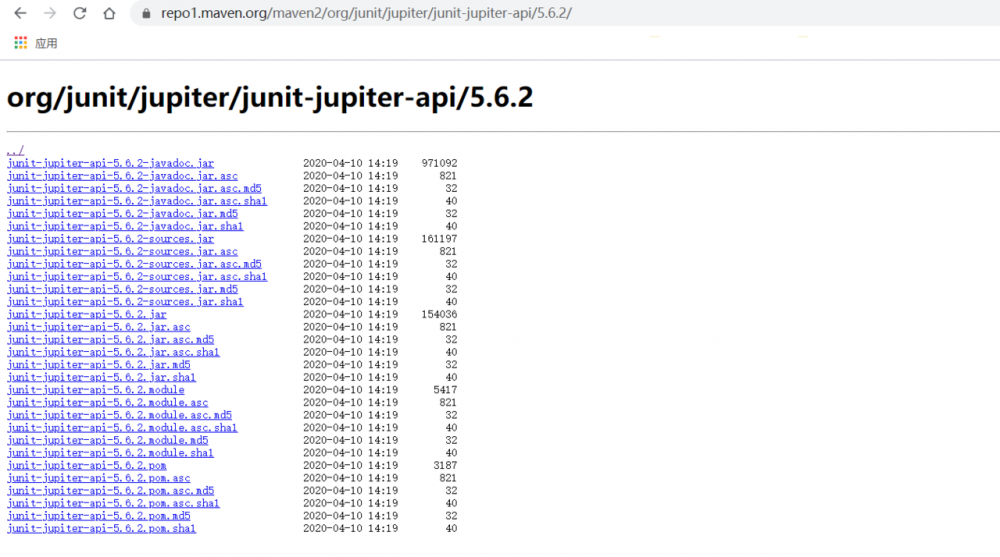Click the file size value 5417
Screen dimensions: 1000x557
coord(445,390)
